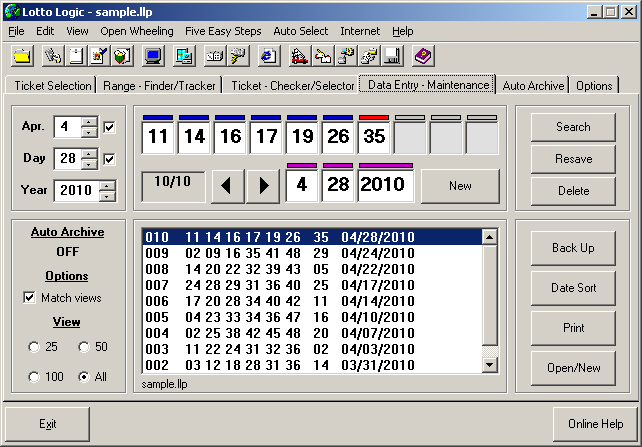The width and height of the screenshot is (642, 447).
Task: Decrease the Year spinner value
Action: click(x=107, y=196)
